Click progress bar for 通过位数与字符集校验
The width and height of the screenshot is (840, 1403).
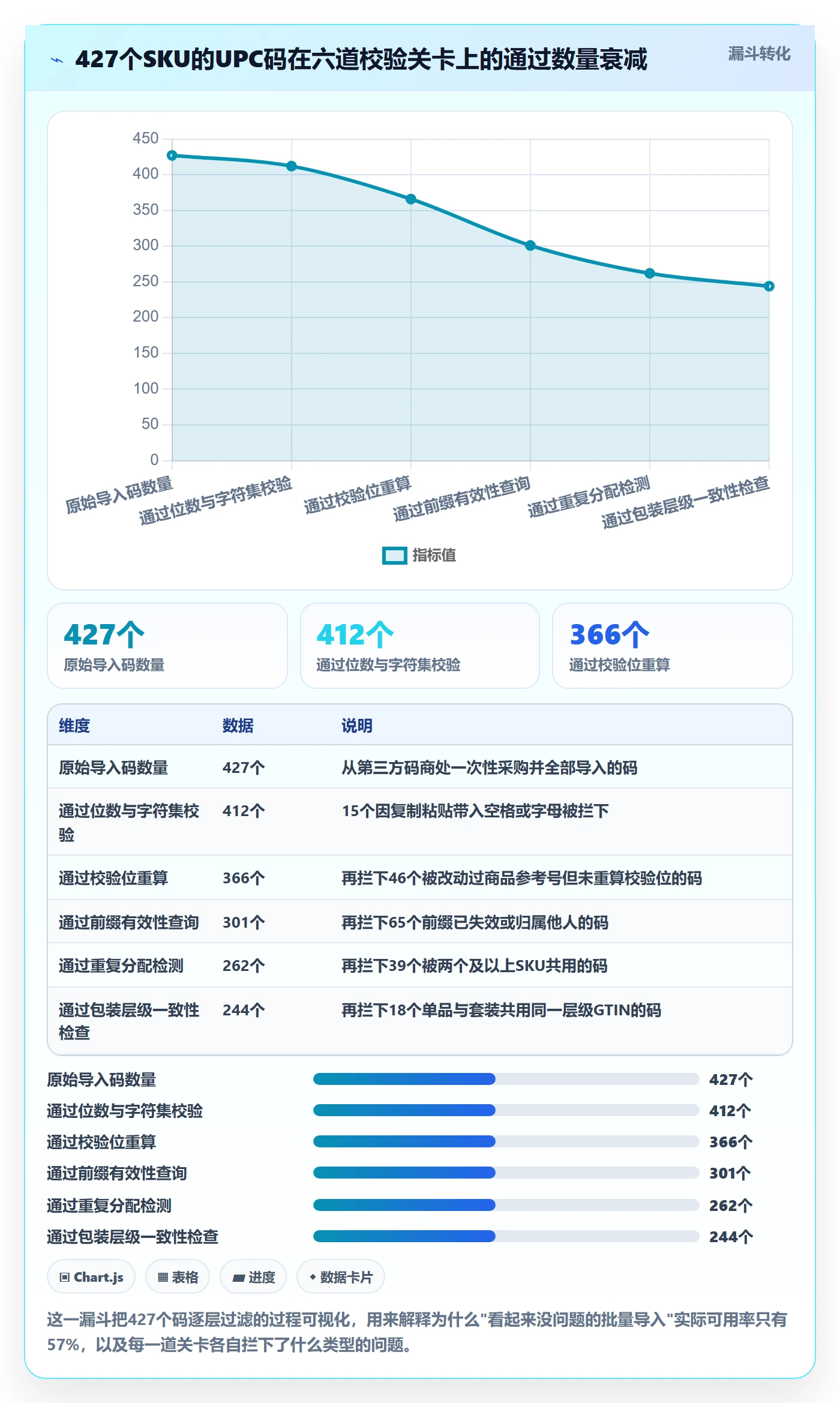click(506, 1110)
